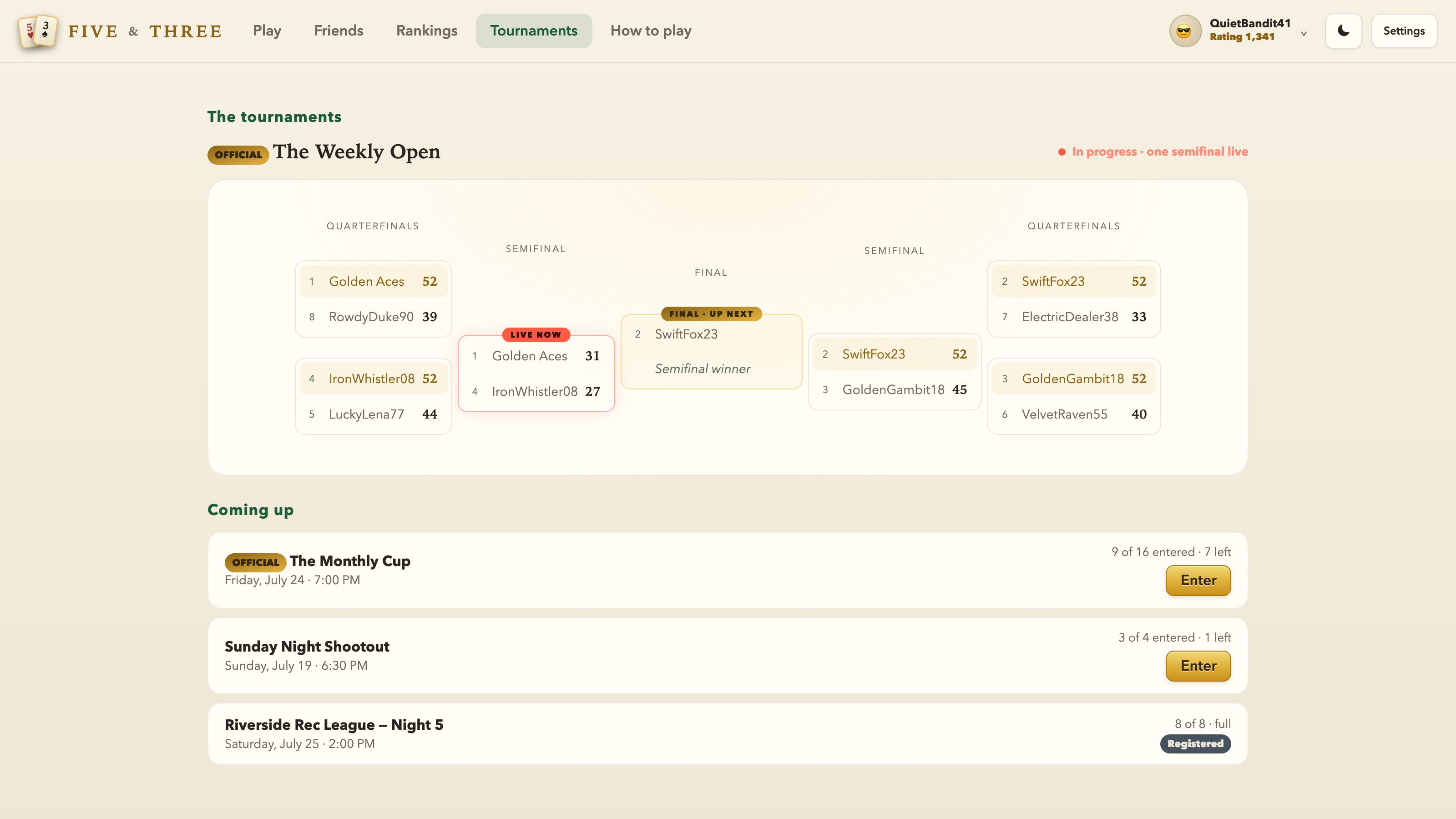Enter The Monthly Cup tournament
Viewport: 1456px width, 819px height.
pos(1198,581)
